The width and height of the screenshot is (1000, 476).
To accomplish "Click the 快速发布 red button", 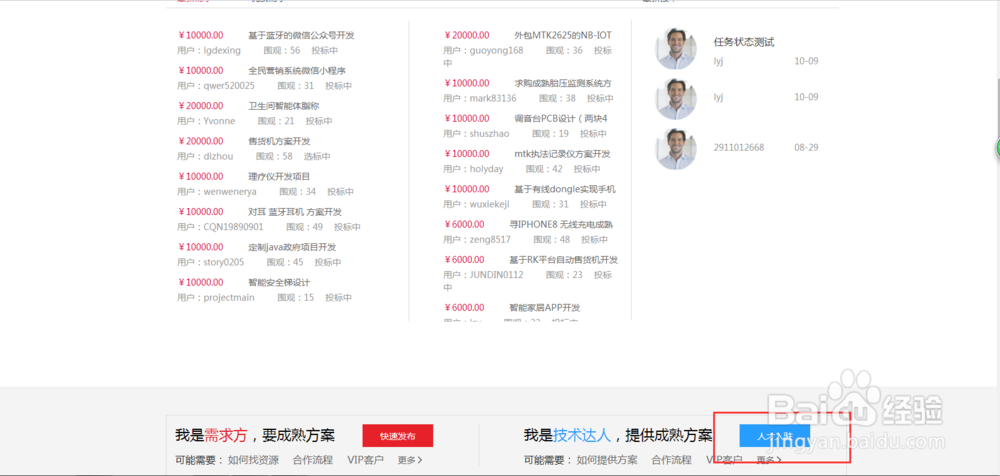I will click(x=397, y=436).
